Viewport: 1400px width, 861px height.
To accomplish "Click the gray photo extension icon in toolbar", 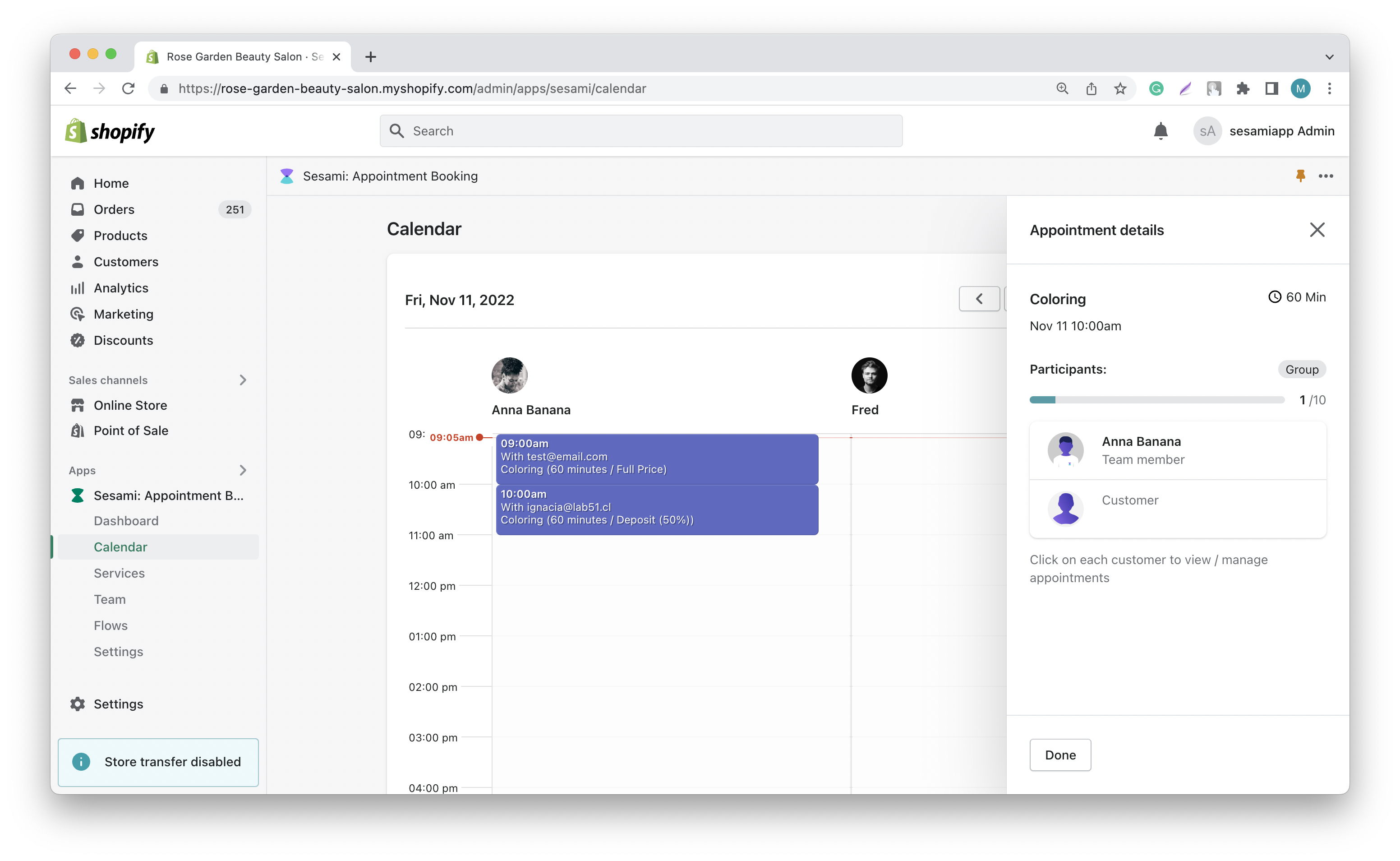I will coord(1214,88).
